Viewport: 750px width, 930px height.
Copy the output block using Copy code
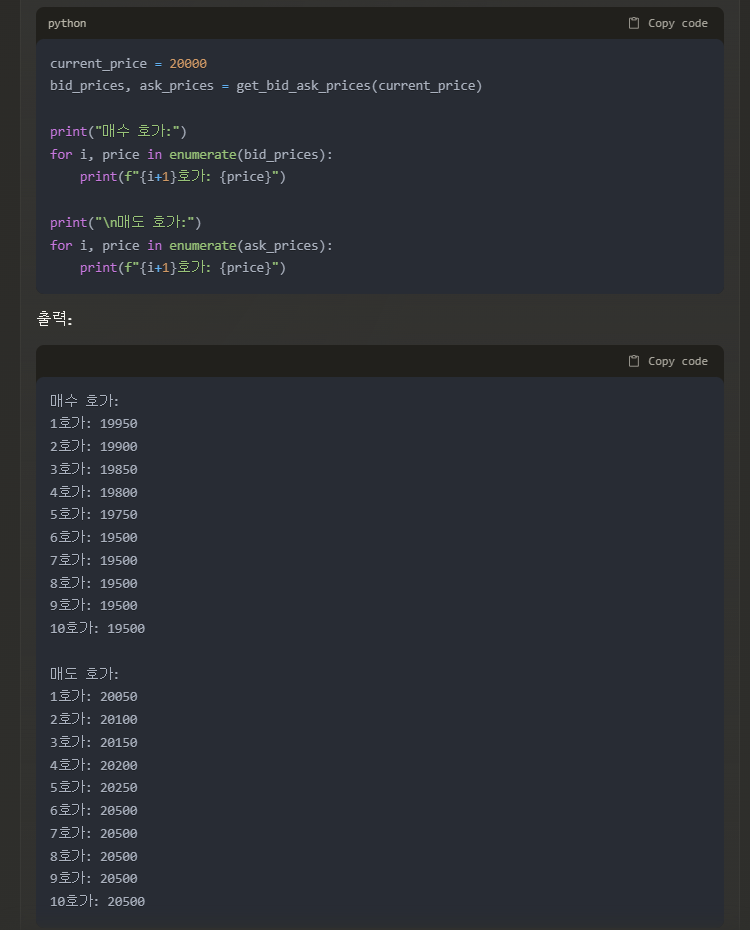tap(668, 361)
